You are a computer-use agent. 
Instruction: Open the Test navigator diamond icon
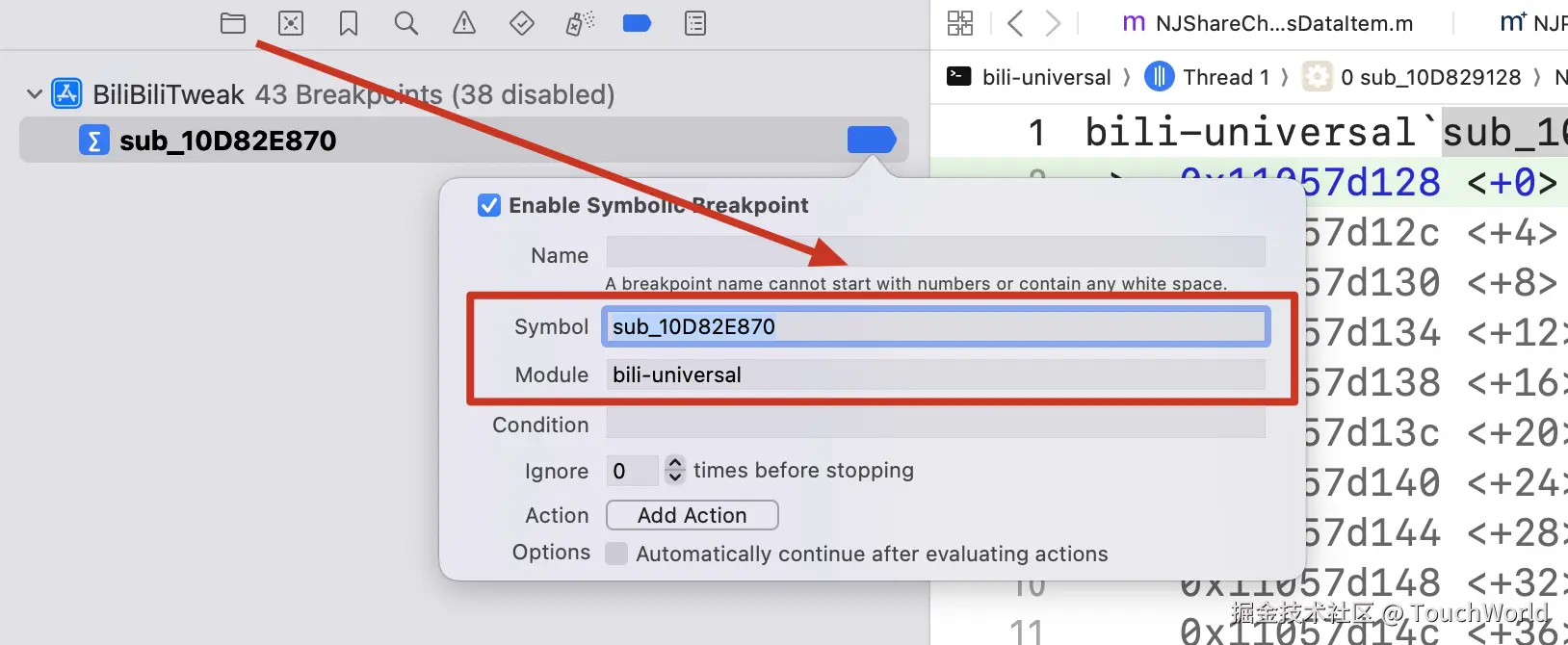(x=522, y=23)
